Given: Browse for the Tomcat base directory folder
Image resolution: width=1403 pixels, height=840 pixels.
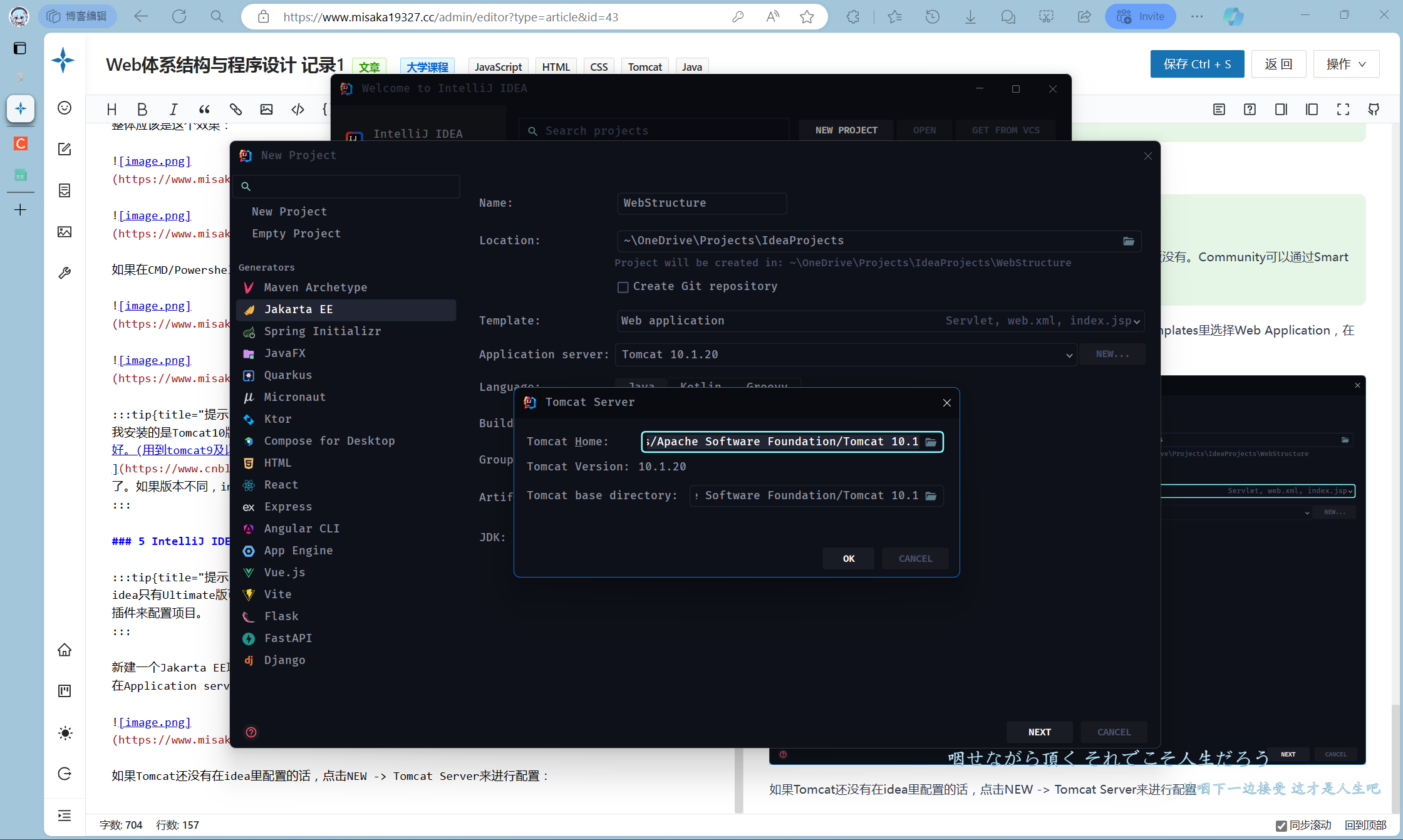Looking at the screenshot, I should 931,496.
